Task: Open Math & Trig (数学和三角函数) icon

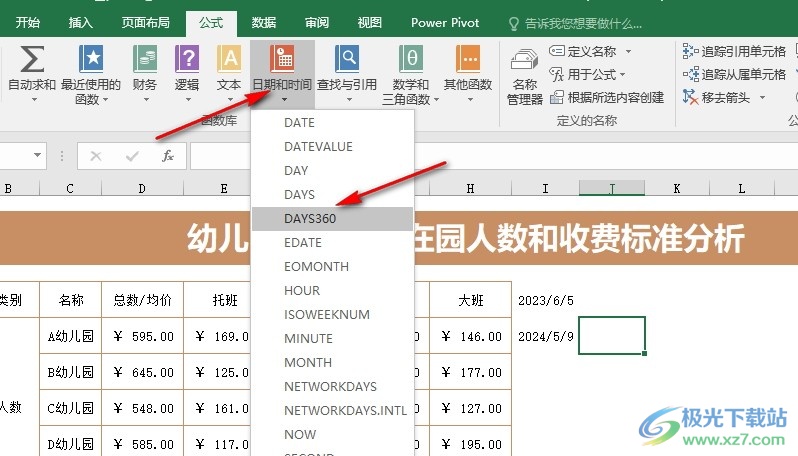Action: (x=411, y=59)
